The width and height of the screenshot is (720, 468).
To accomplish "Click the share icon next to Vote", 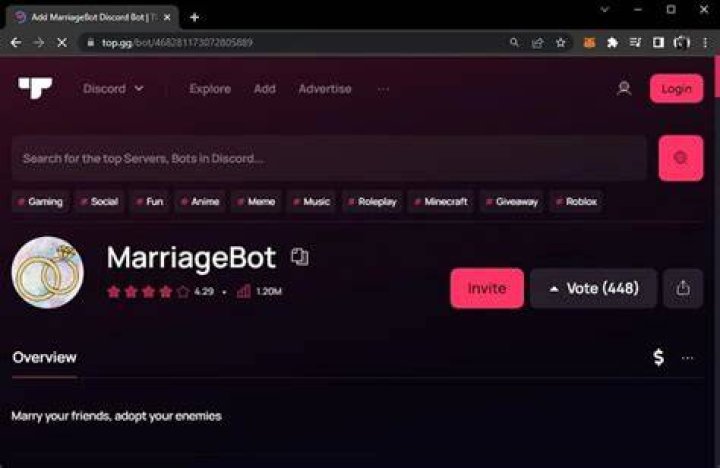I will click(x=683, y=288).
